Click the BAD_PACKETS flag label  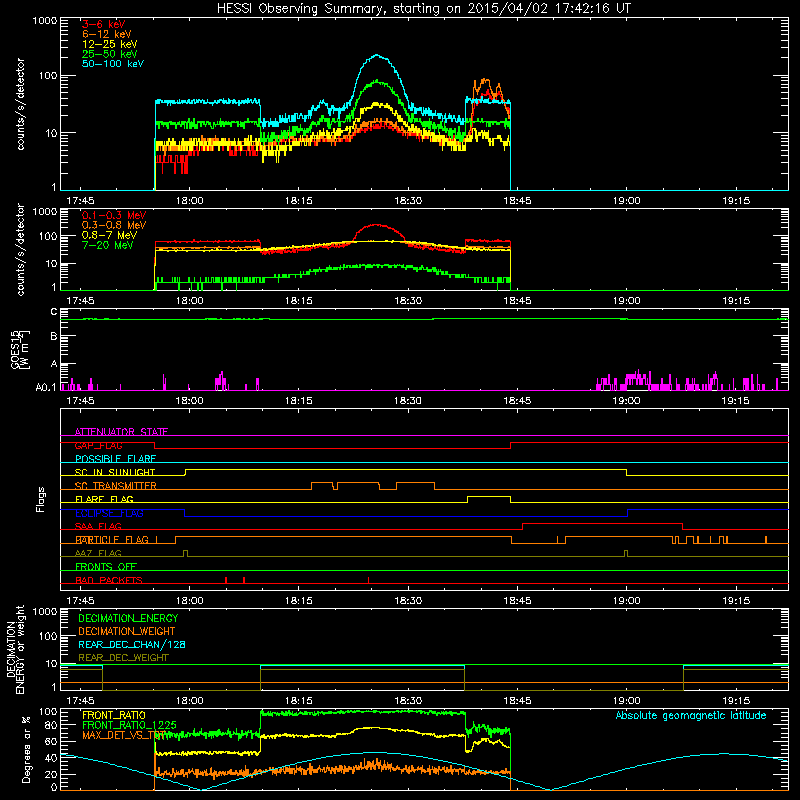(x=109, y=580)
